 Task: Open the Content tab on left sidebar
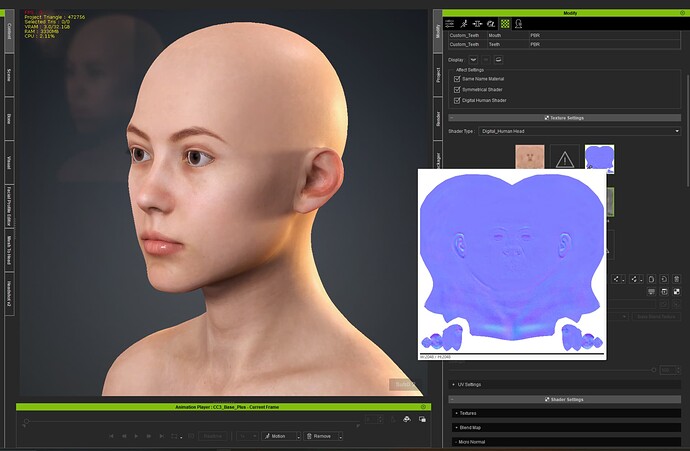[9, 32]
